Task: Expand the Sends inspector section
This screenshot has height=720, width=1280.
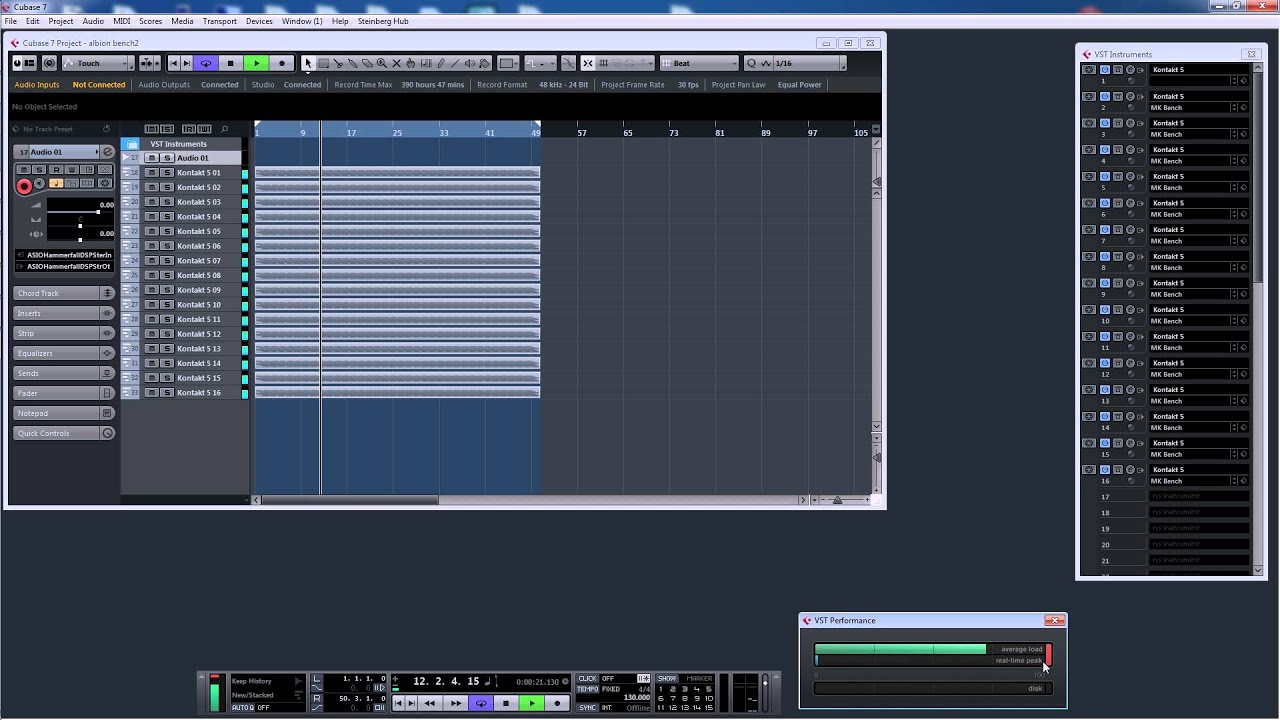Action: (x=64, y=373)
